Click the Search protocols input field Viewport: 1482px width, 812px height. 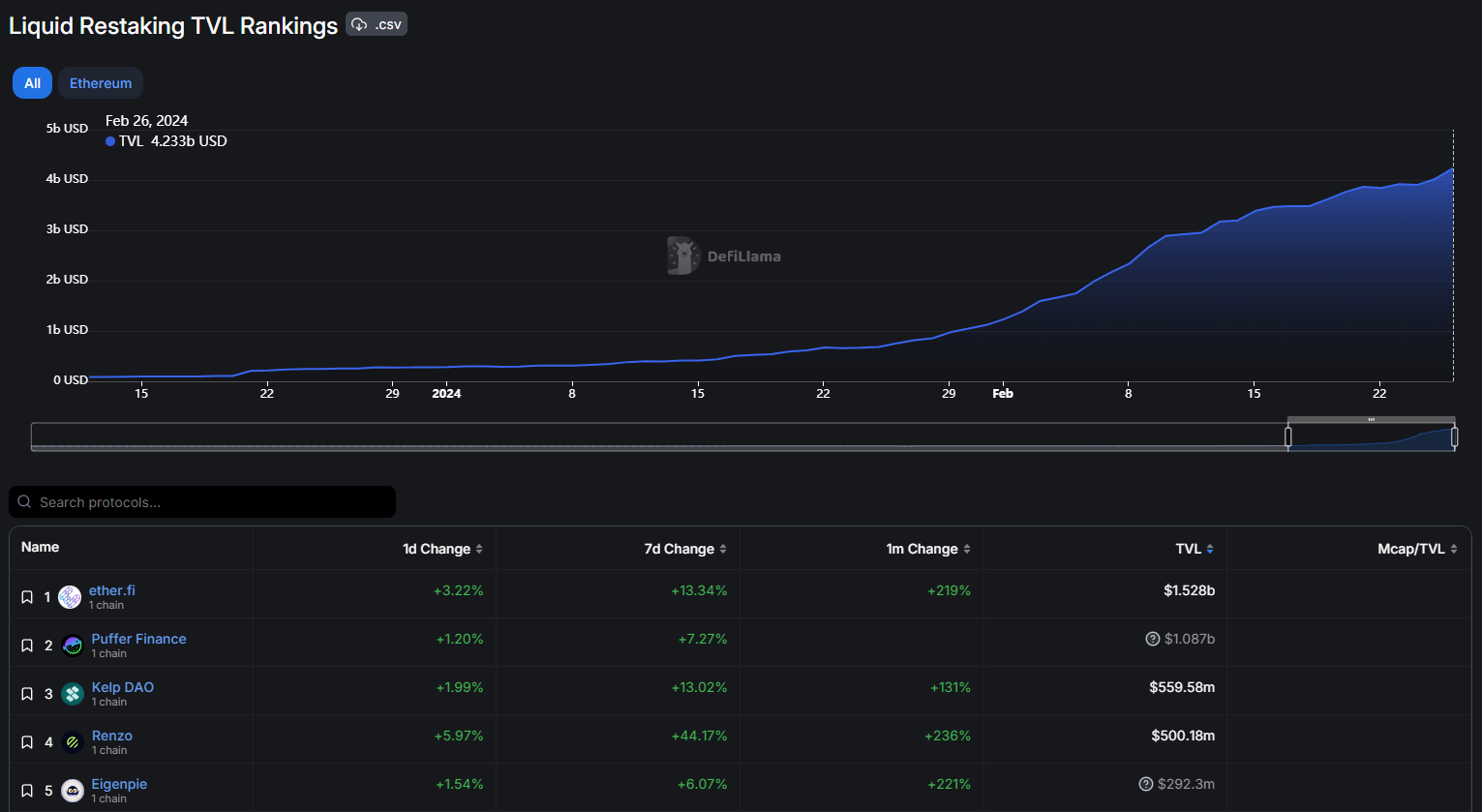[x=194, y=501]
